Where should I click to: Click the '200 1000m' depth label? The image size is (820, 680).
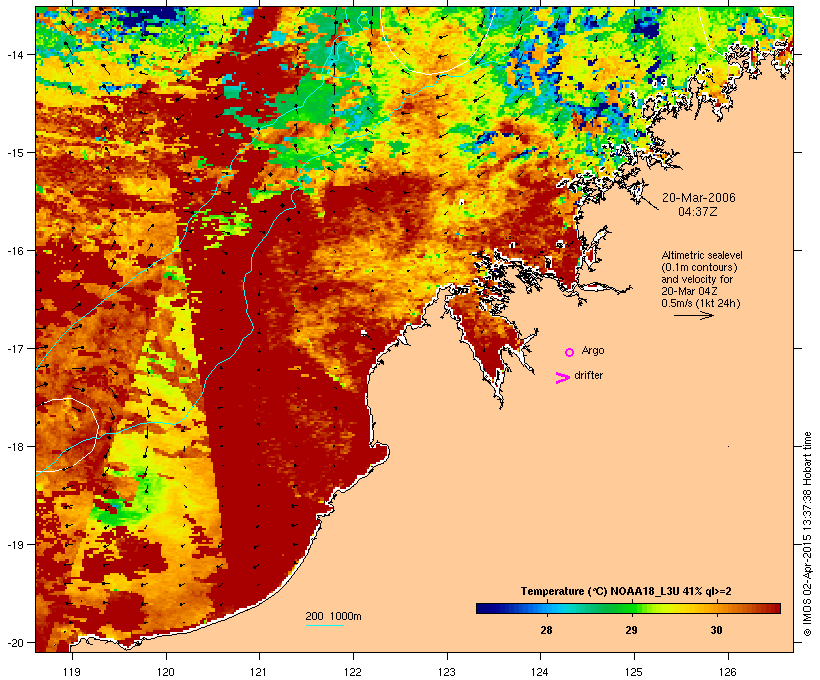(x=333, y=616)
